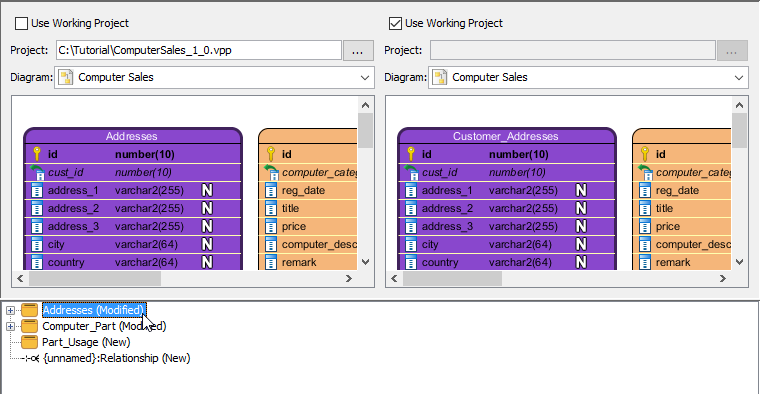Click column icon for address_1 in Addresses
The image size is (760, 394).
pyautogui.click(x=37, y=190)
